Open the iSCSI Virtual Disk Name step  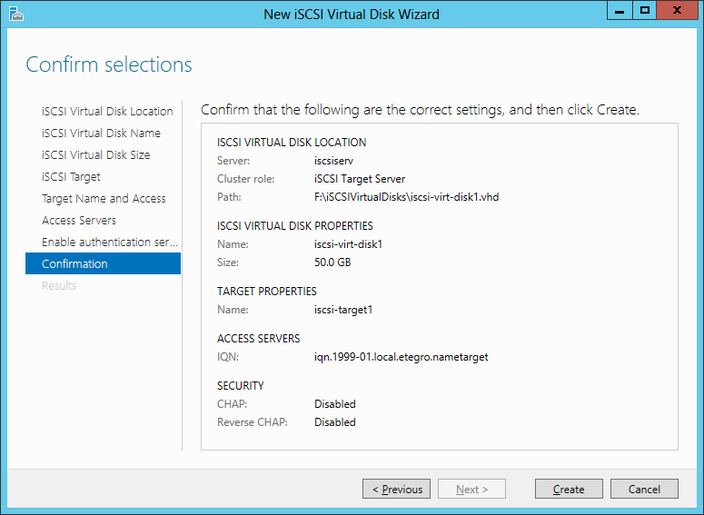(x=101, y=133)
